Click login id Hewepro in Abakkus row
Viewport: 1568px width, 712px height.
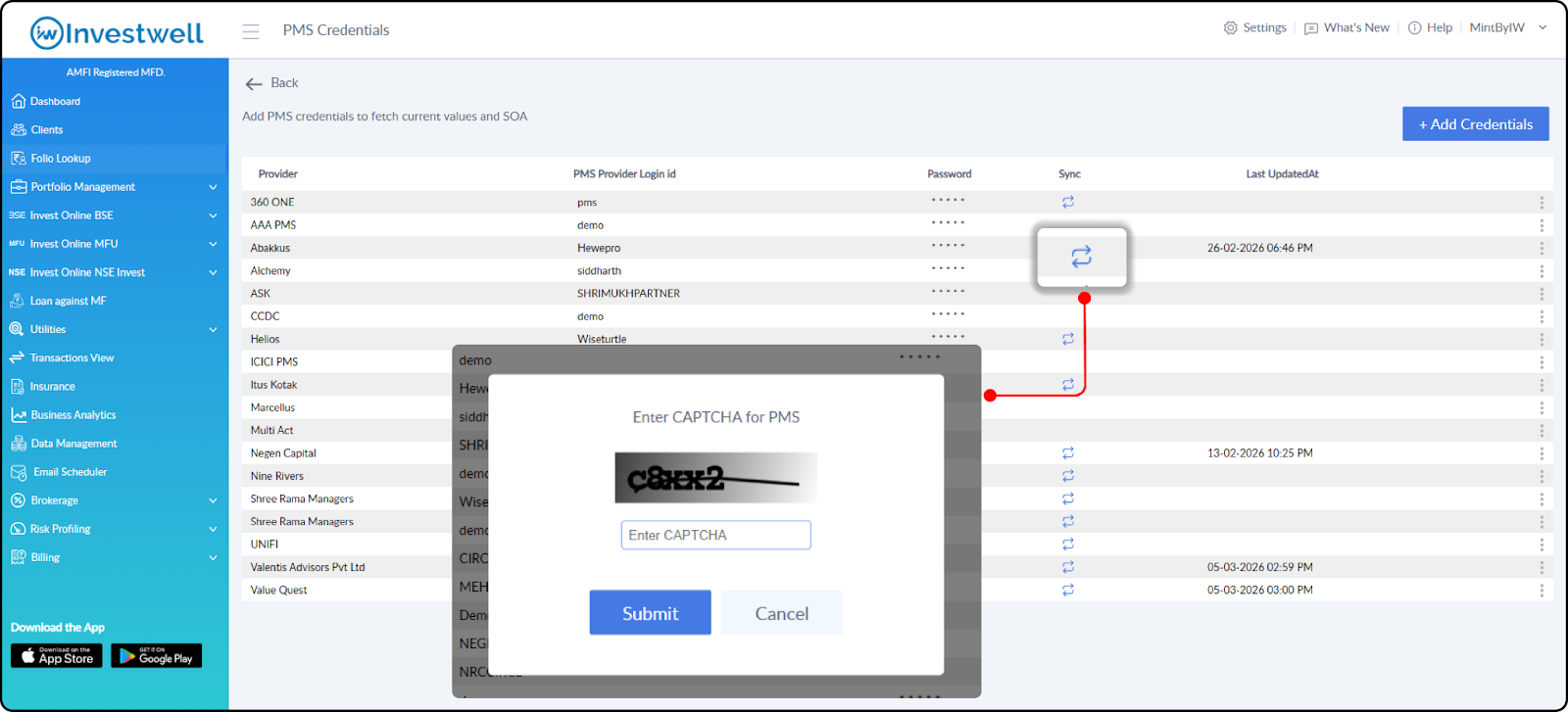599,249
